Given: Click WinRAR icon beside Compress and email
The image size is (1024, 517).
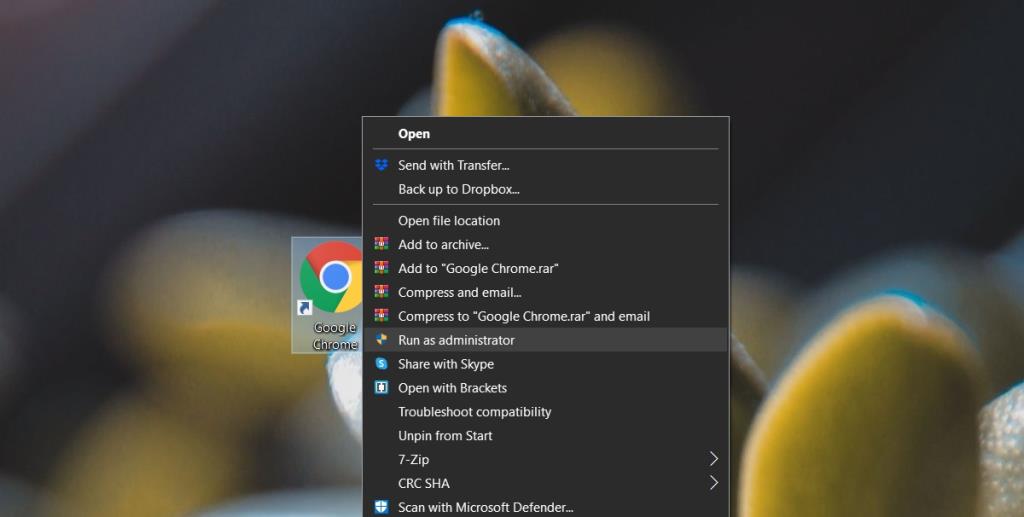Looking at the screenshot, I should coord(381,292).
